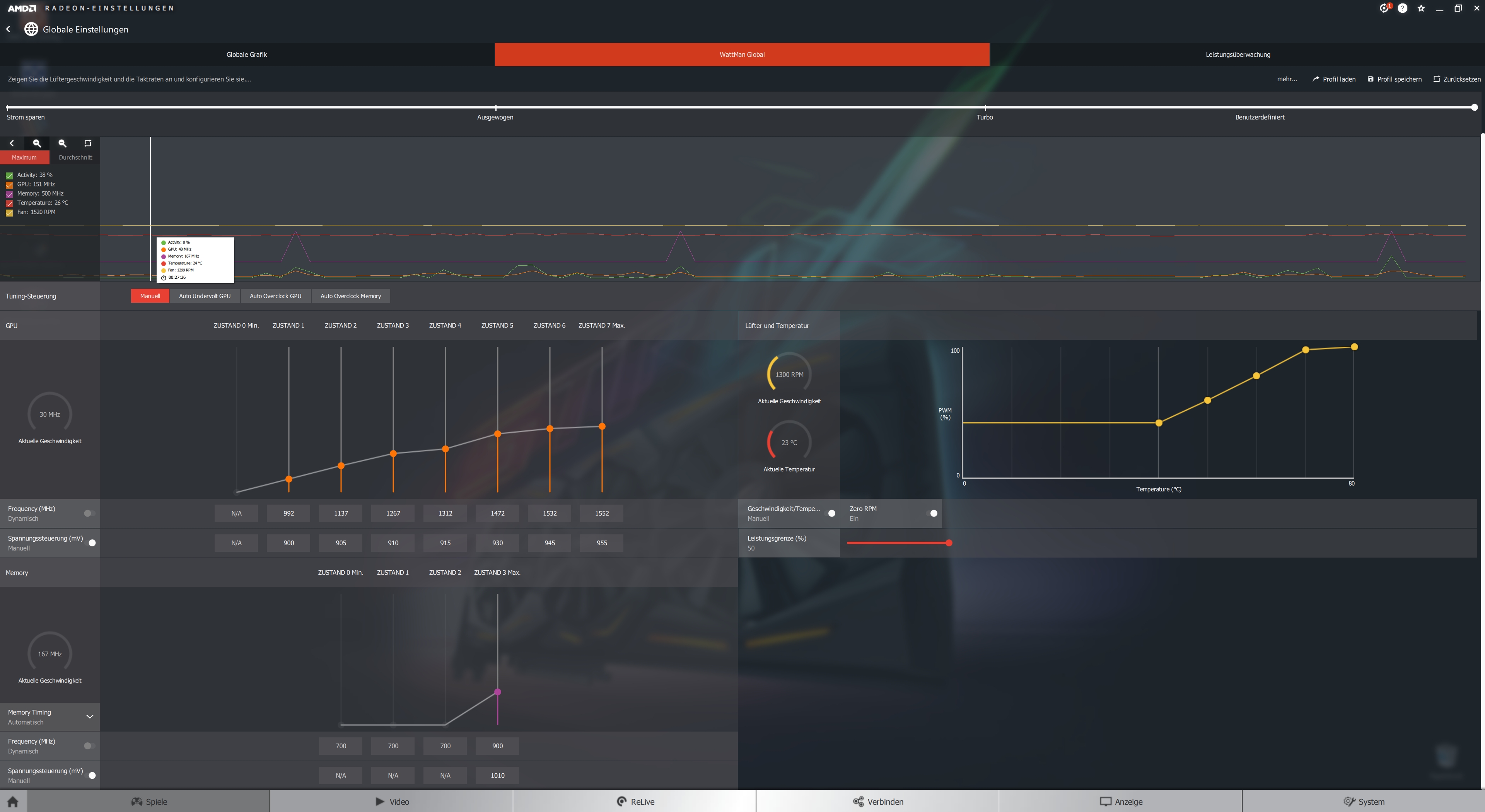Save the profile with Profil speichern
This screenshot has height=812, width=1485.
(x=1395, y=79)
